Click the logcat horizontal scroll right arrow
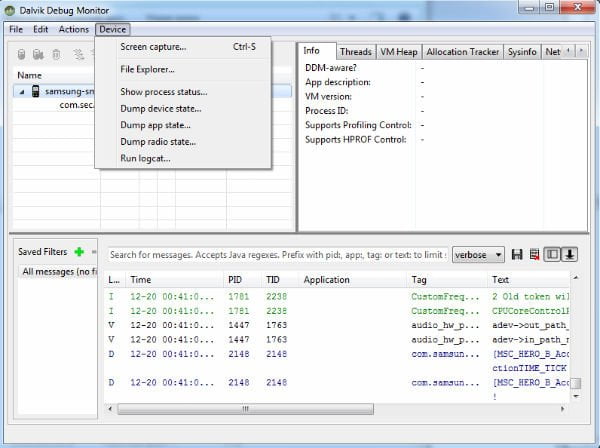Viewport: 600px width, 448px height. pyautogui.click(x=562, y=409)
